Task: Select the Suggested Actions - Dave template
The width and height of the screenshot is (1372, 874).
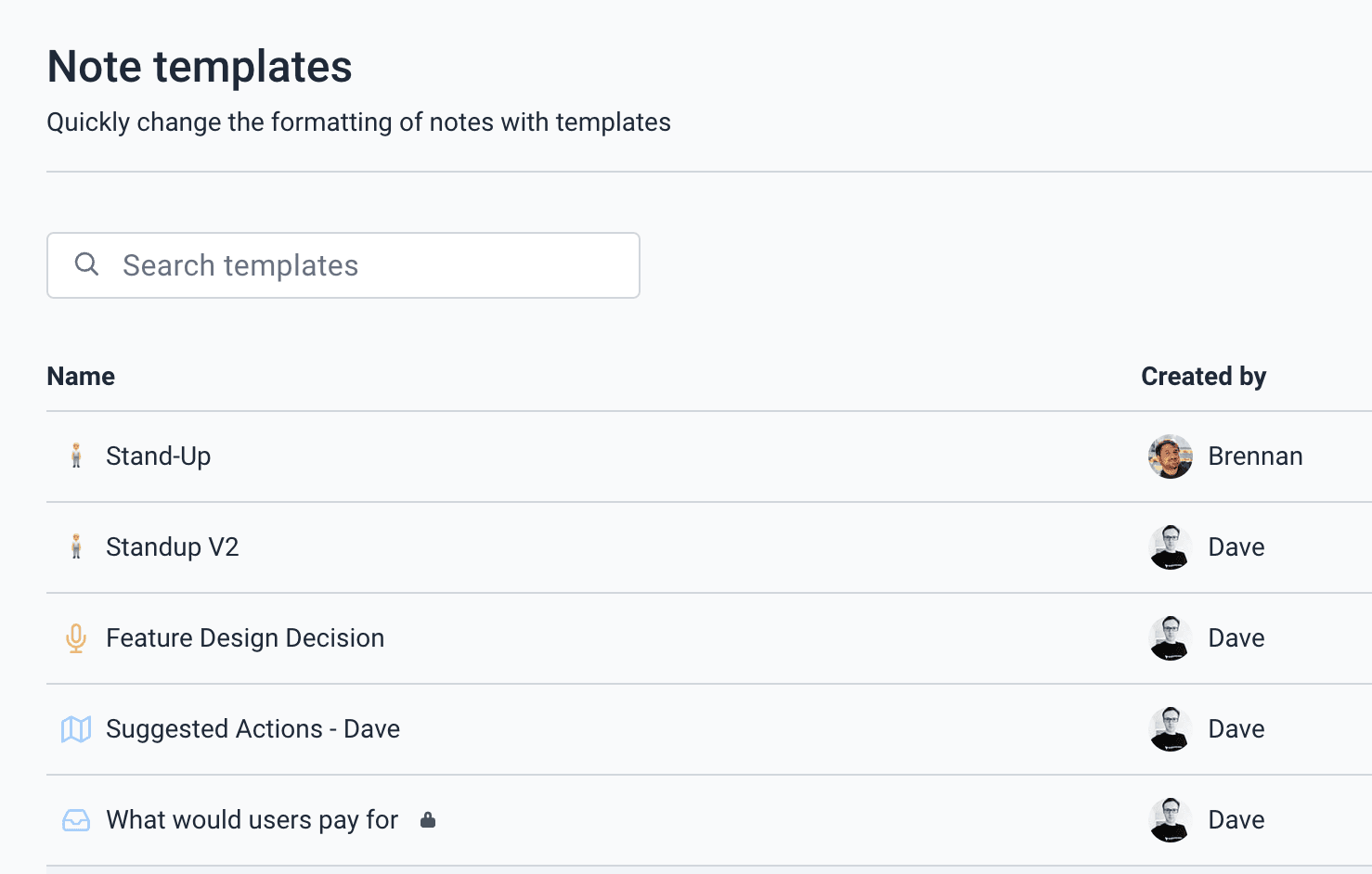Action: (x=252, y=729)
